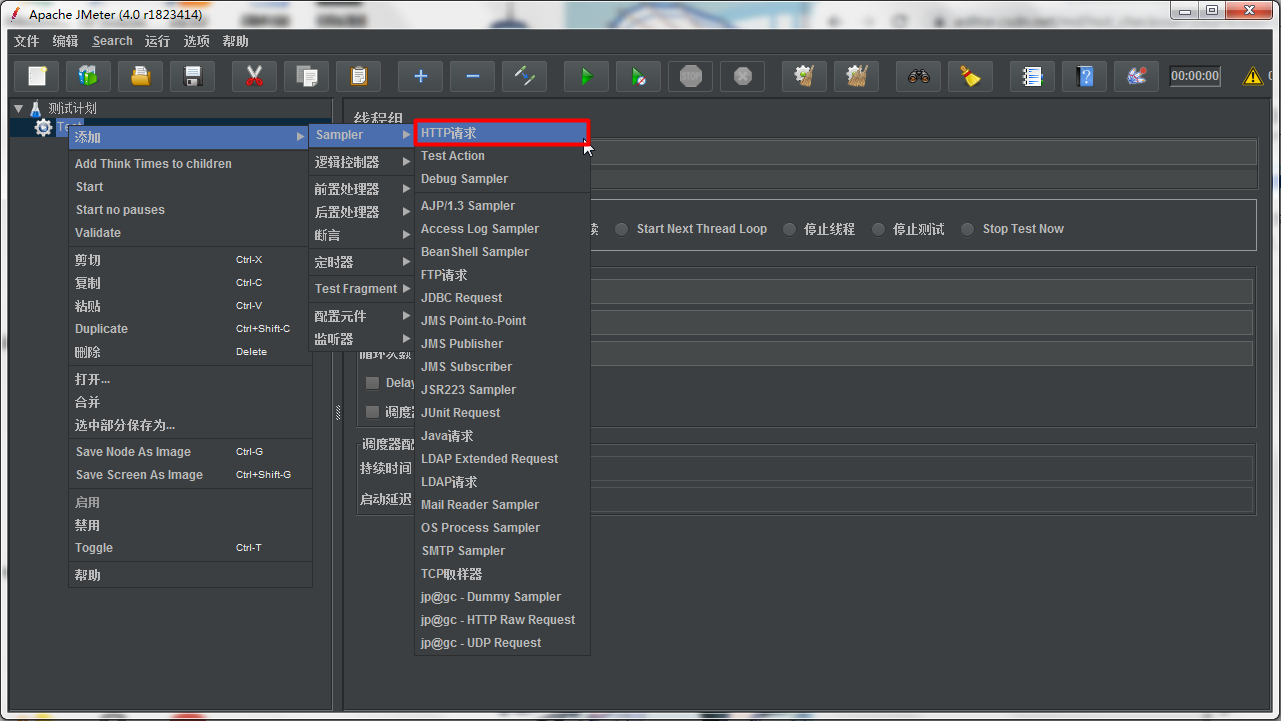Click the plugins manager toolbar icon
Viewport: 1281px width, 721px height.
coord(1137,76)
